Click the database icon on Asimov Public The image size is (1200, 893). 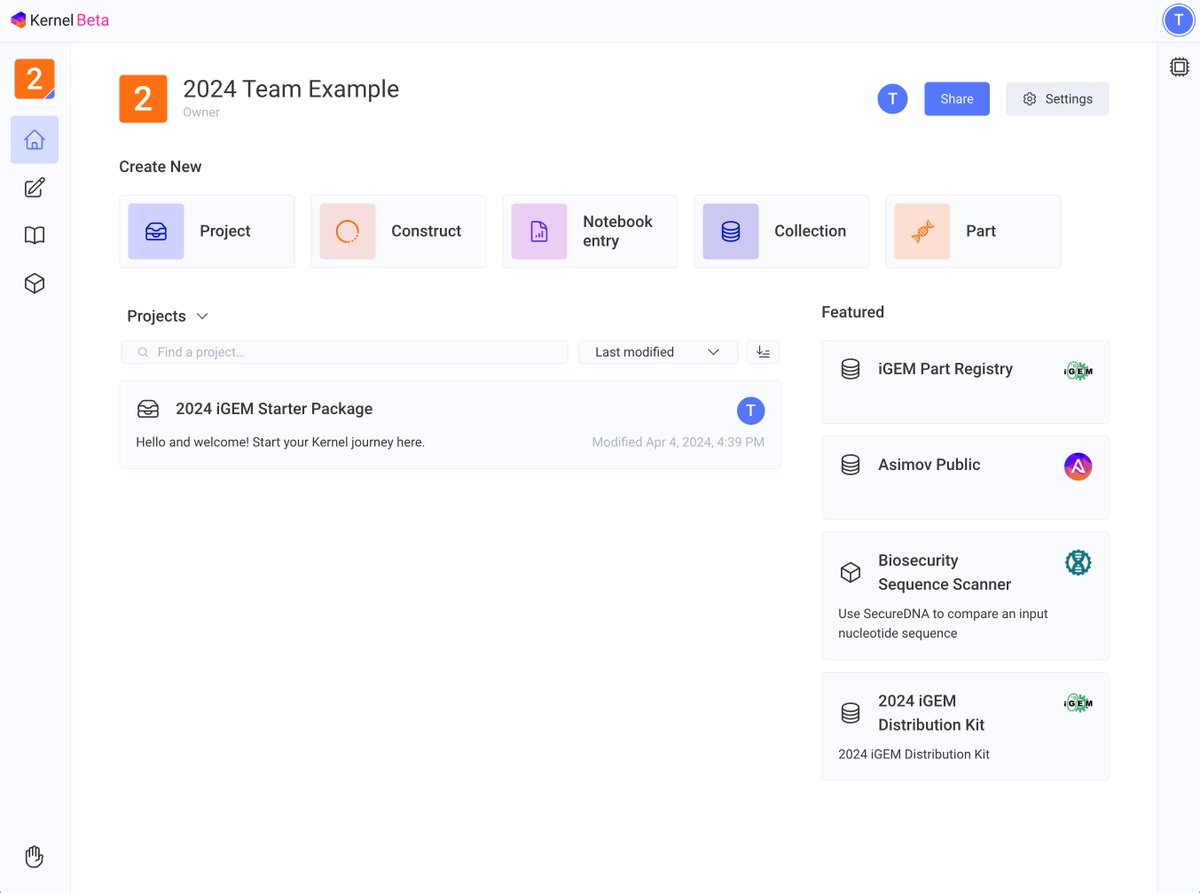[850, 465]
